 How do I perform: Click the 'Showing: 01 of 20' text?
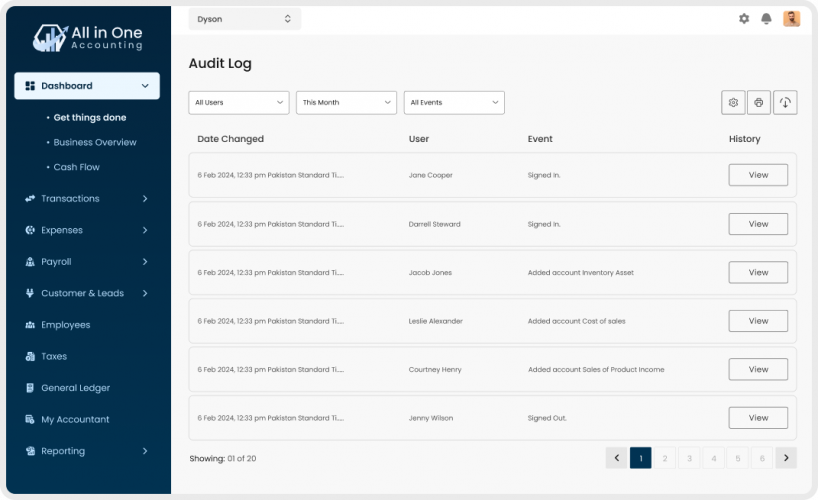click(x=223, y=458)
